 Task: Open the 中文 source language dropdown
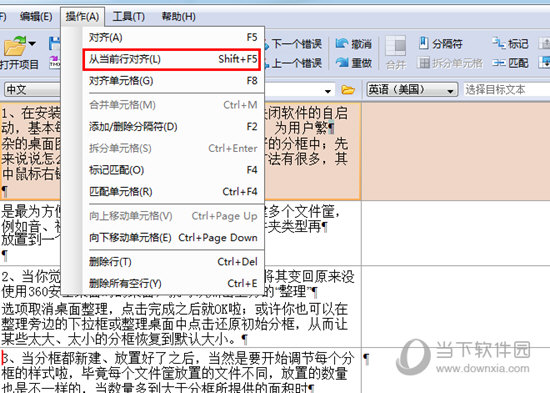[32, 90]
